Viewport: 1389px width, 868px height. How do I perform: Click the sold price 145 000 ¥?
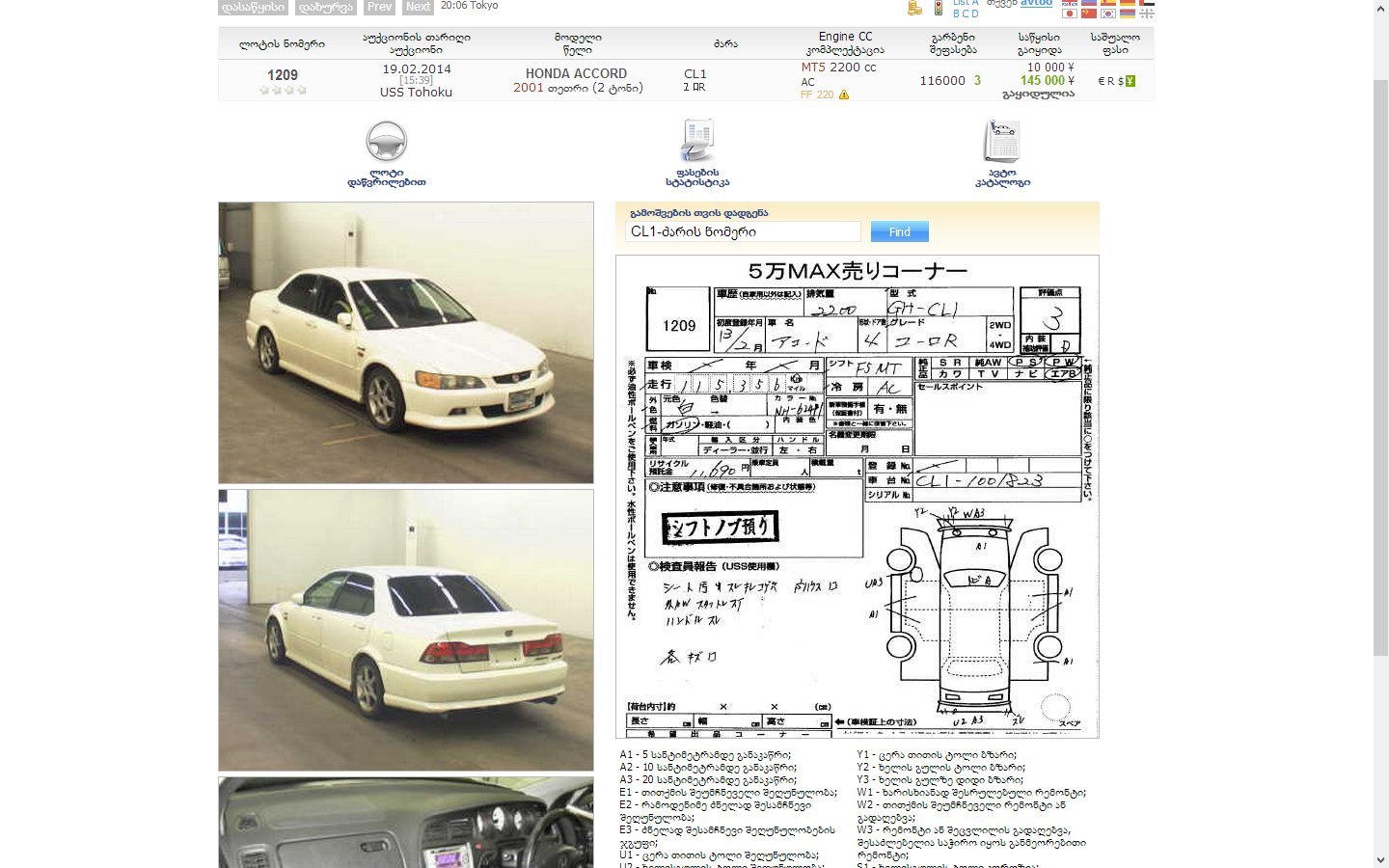[x=1048, y=81]
